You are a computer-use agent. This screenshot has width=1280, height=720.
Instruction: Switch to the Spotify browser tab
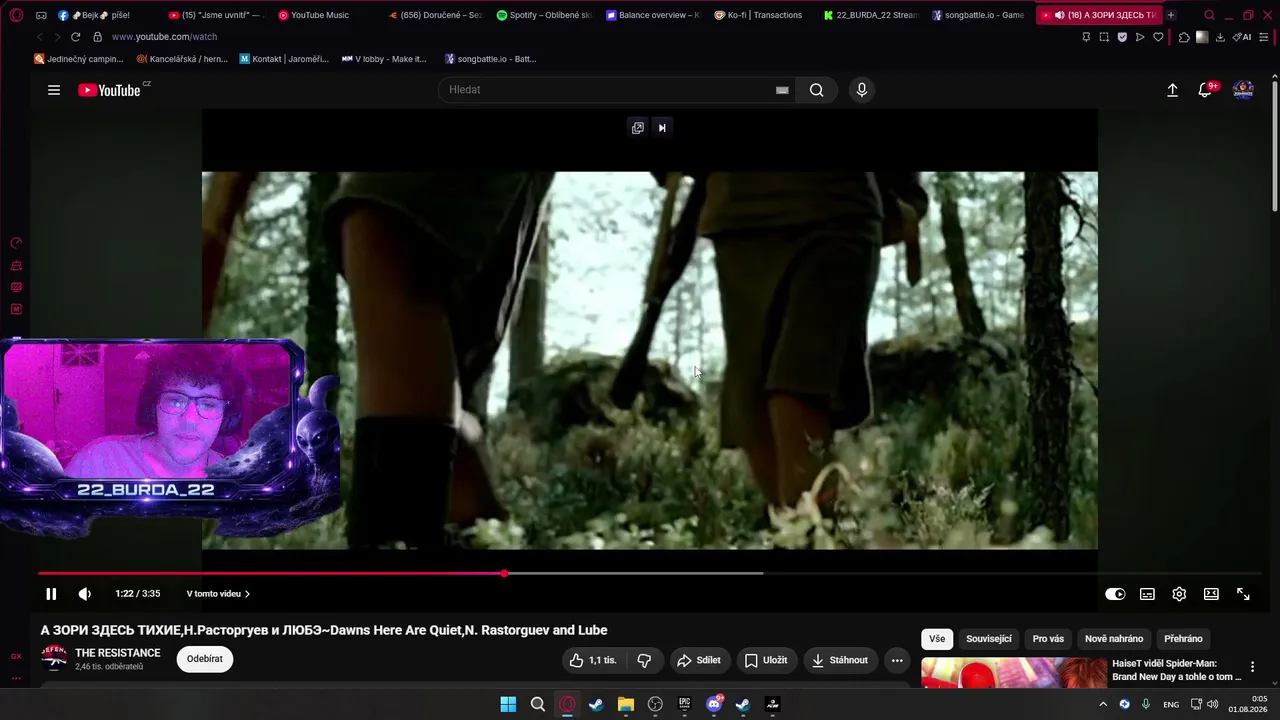pos(544,15)
